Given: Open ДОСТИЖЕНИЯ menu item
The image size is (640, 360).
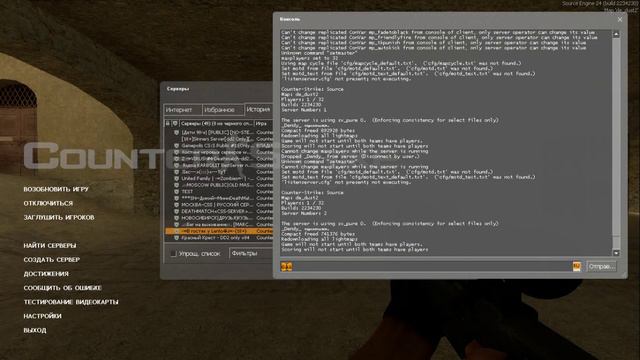Looking at the screenshot, I should [46, 274].
